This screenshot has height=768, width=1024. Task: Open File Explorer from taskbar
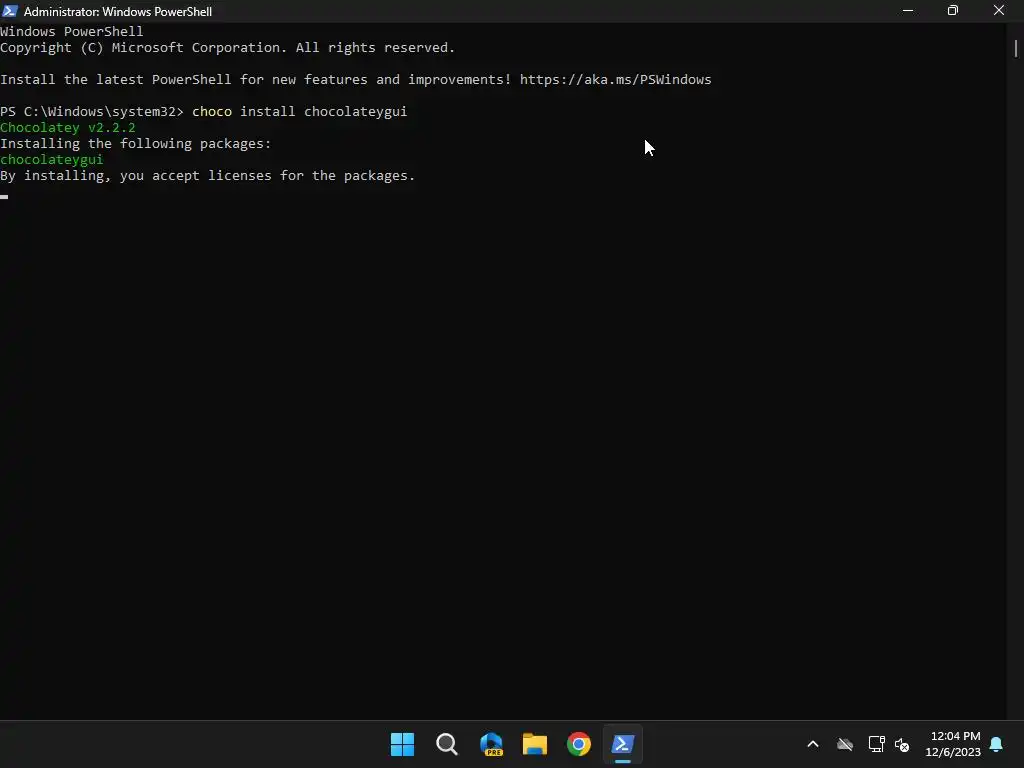click(x=535, y=744)
